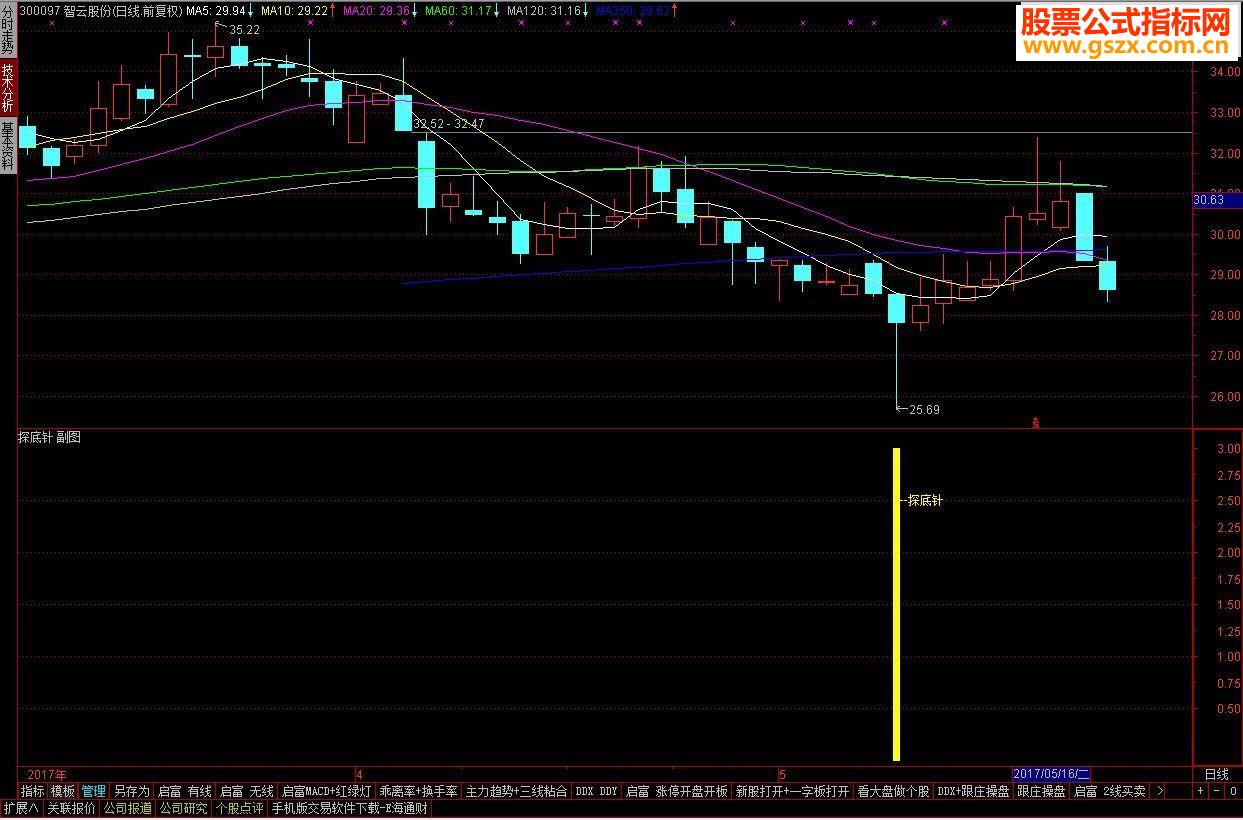This screenshot has width=1243, height=820.
Task: Select the 管理 tab at the bottom
Action: click(94, 791)
